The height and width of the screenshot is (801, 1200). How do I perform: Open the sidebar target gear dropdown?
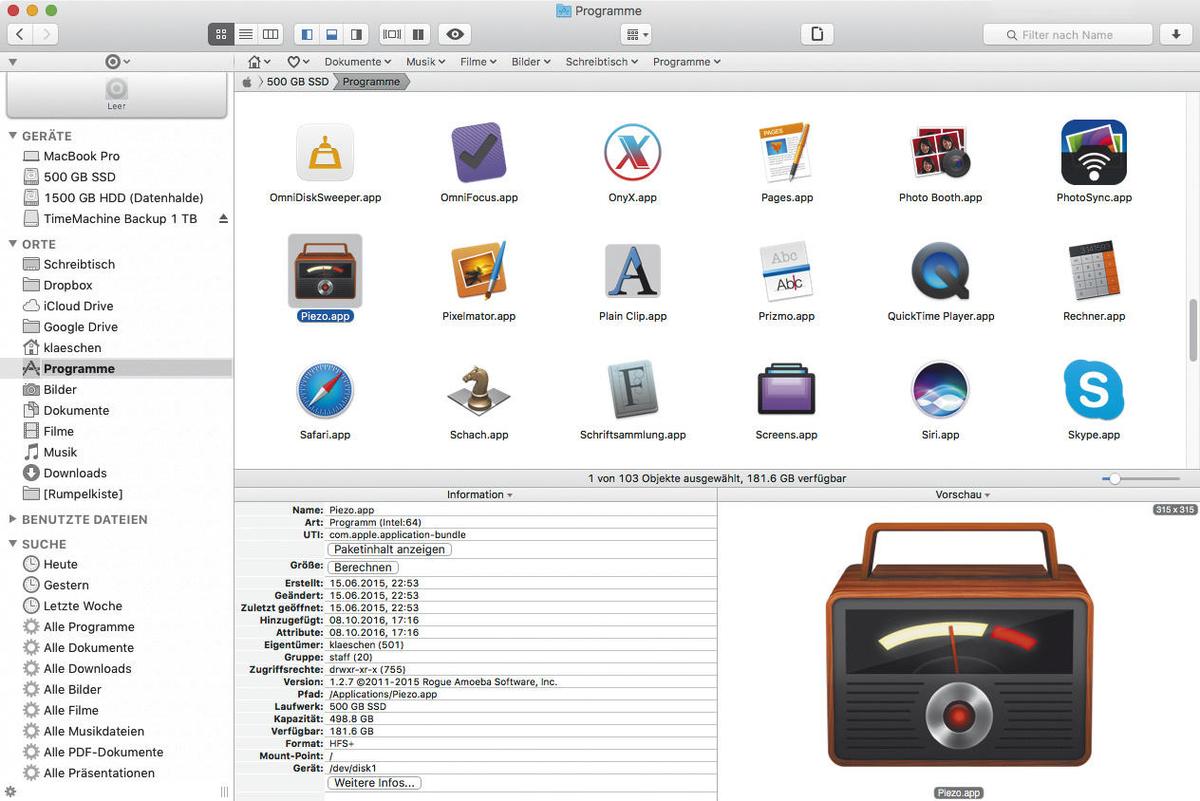pyautogui.click(x=117, y=62)
